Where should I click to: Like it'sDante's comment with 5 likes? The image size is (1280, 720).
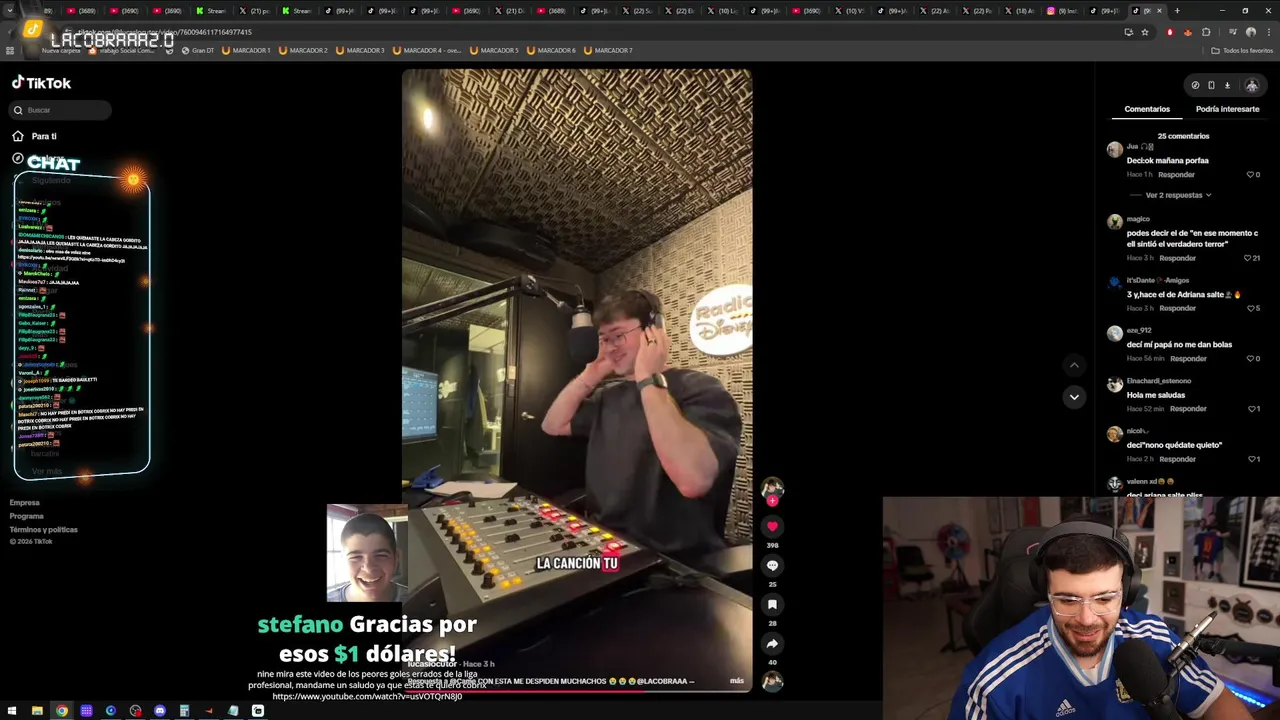pos(1250,308)
